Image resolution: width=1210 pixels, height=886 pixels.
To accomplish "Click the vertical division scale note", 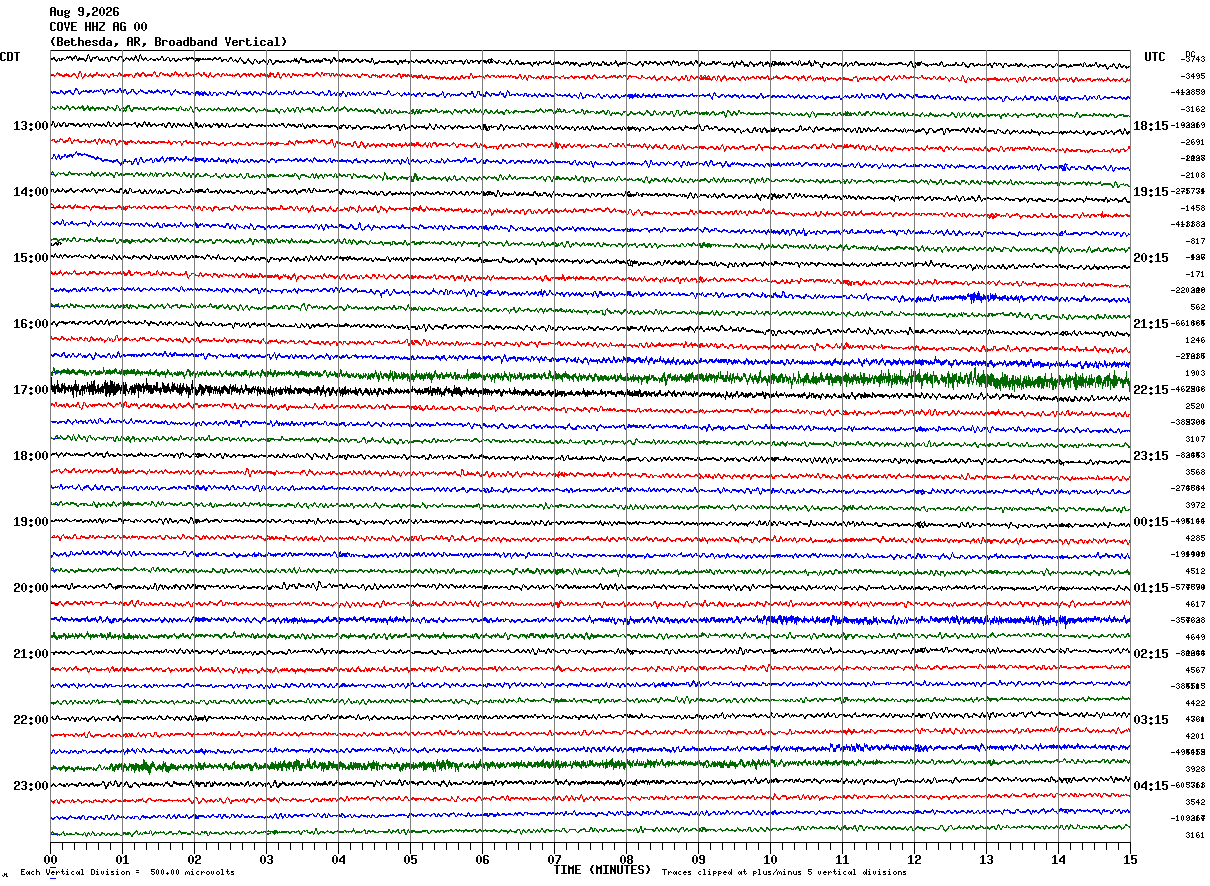I will coord(127,872).
